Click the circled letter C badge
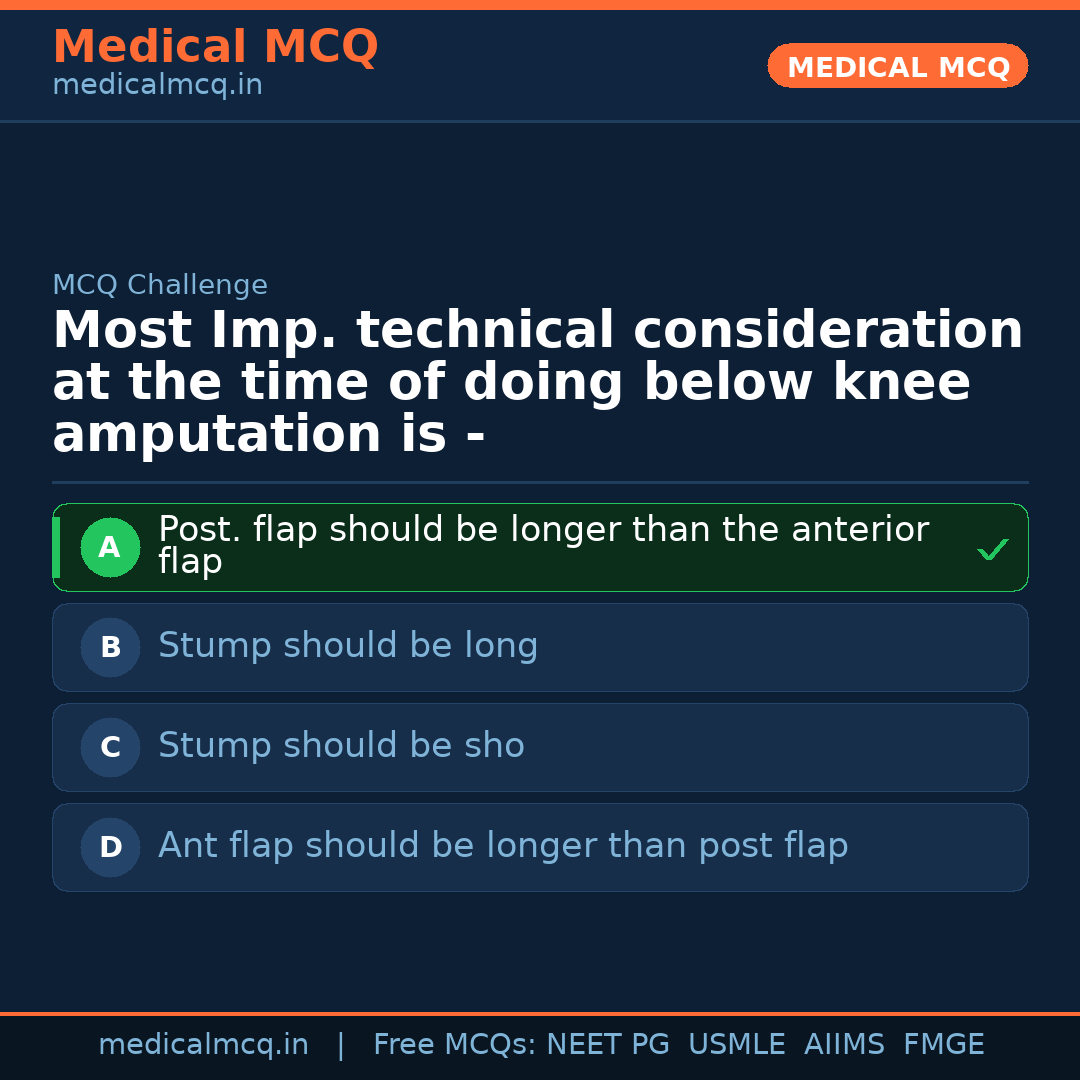 (x=110, y=748)
